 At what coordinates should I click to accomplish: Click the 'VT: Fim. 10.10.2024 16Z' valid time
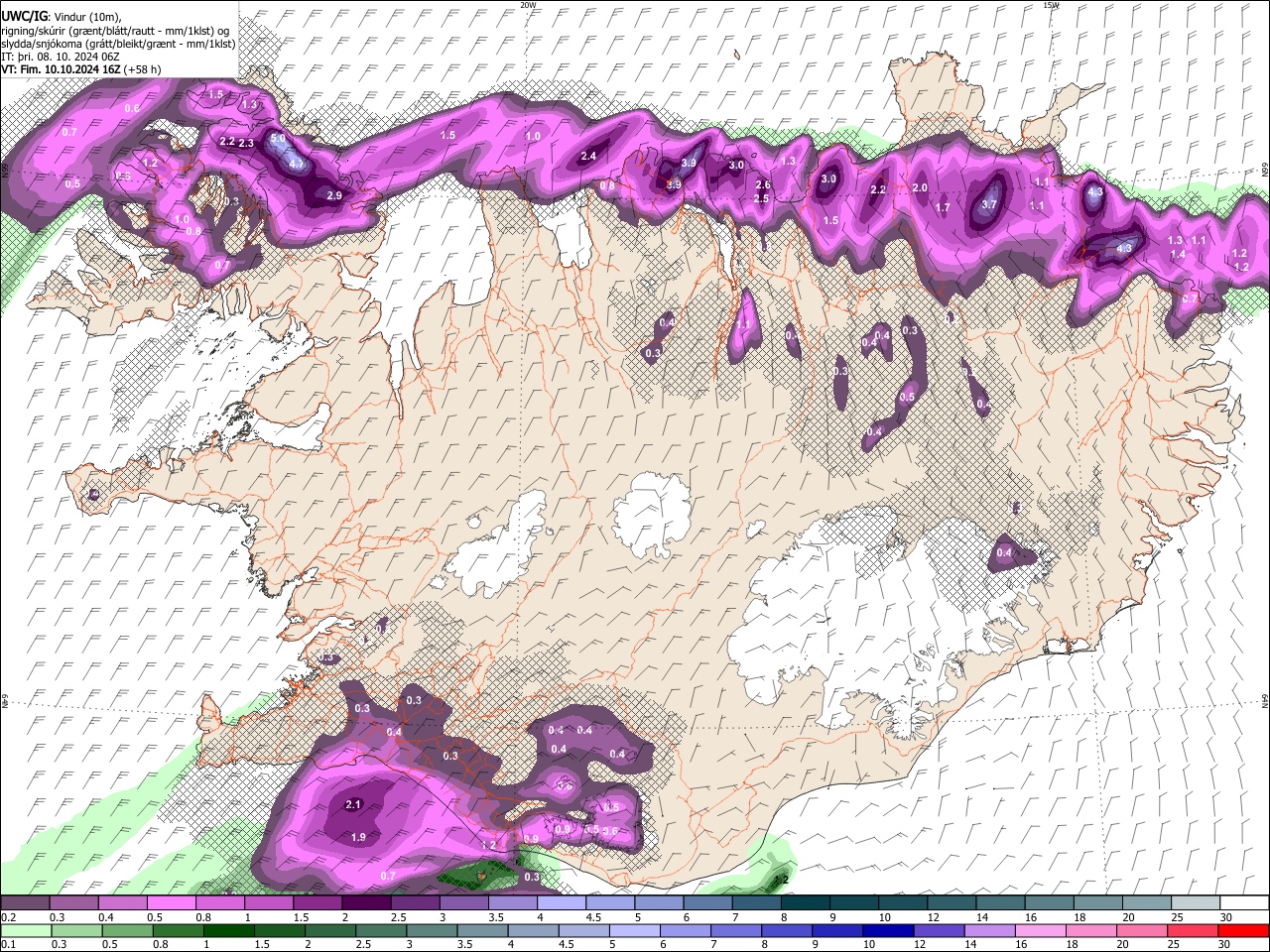click(62, 69)
